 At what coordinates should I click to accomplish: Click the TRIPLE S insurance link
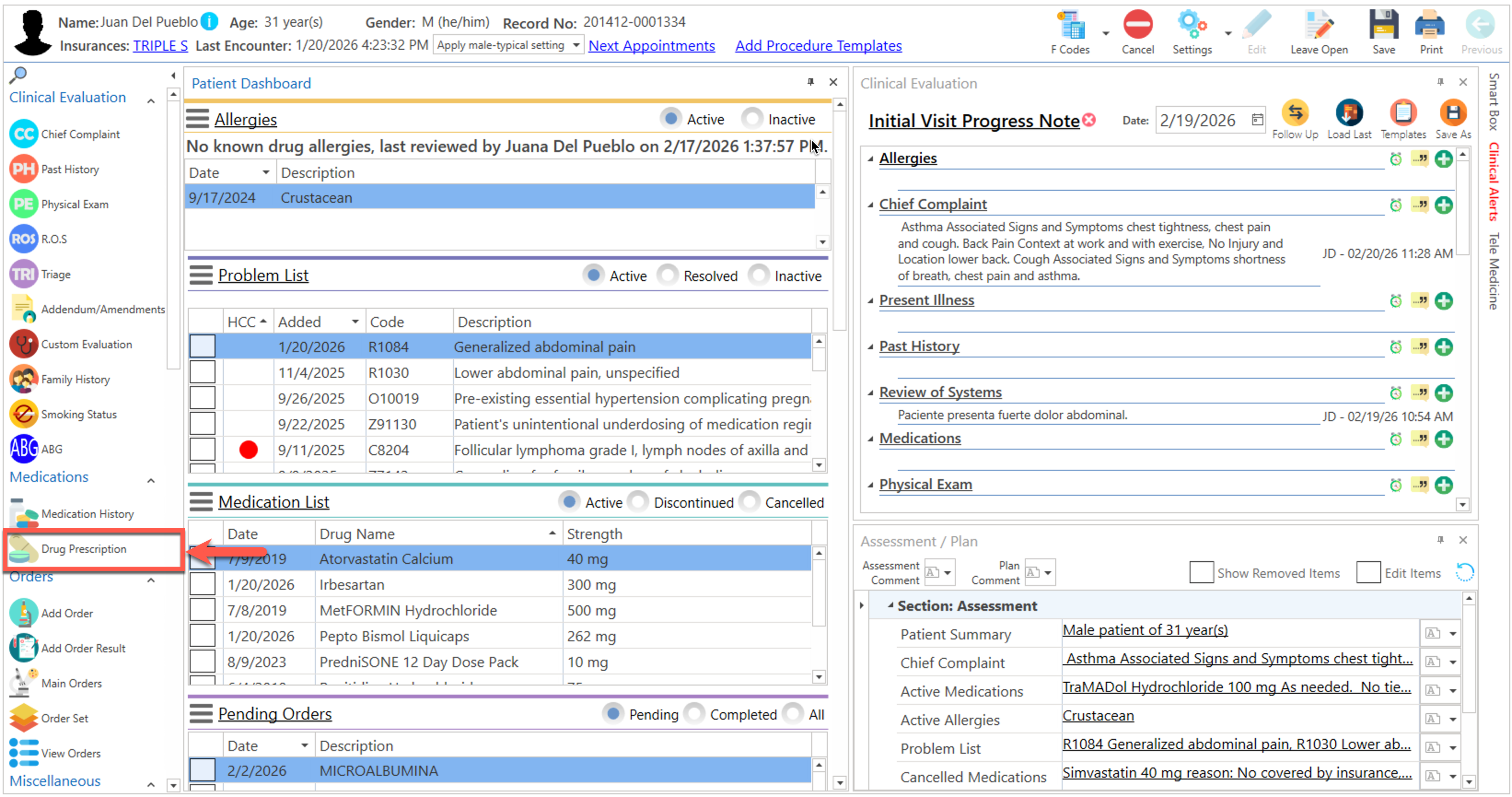(x=160, y=45)
